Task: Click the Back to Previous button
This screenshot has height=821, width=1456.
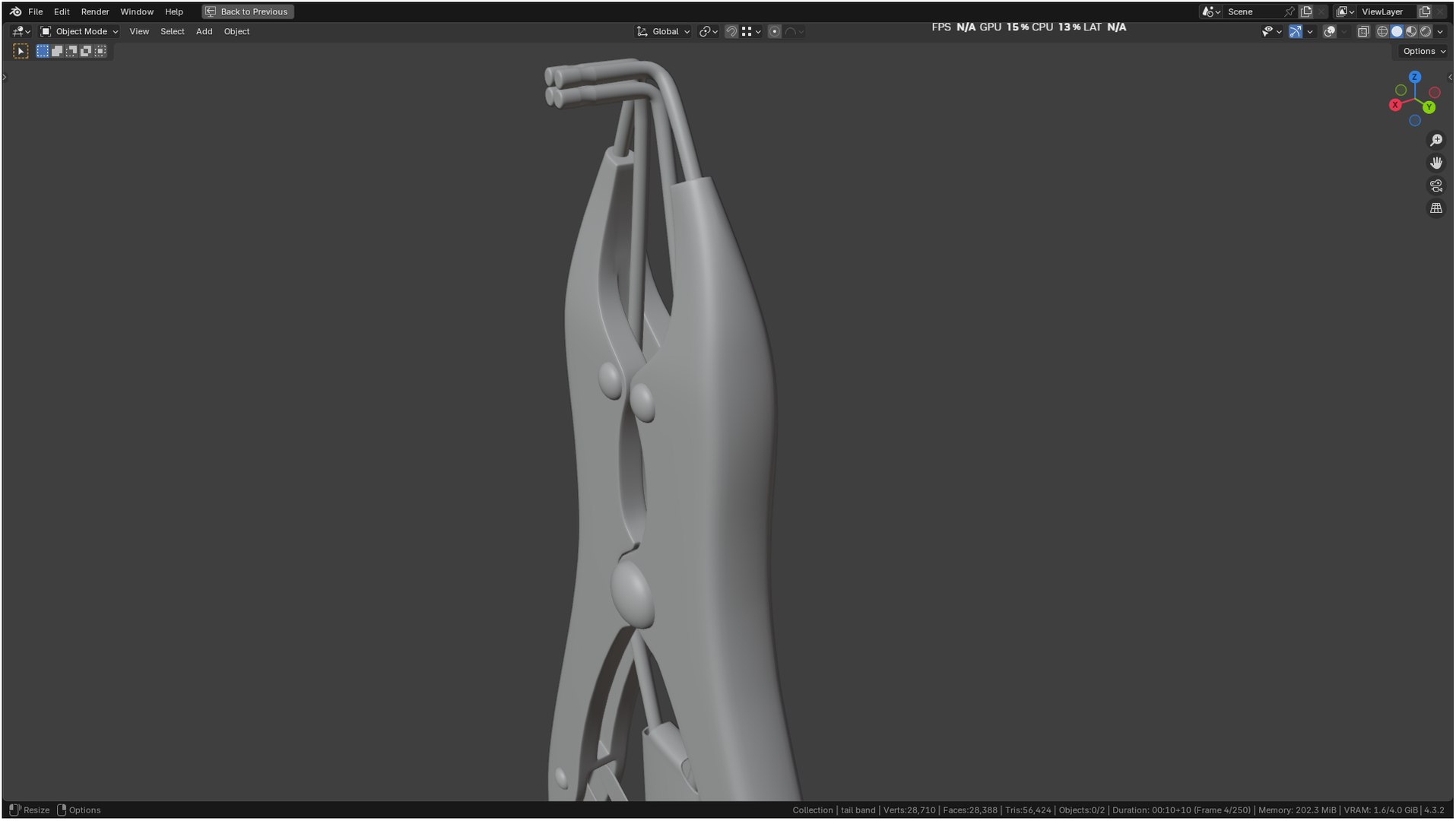Action: point(248,11)
